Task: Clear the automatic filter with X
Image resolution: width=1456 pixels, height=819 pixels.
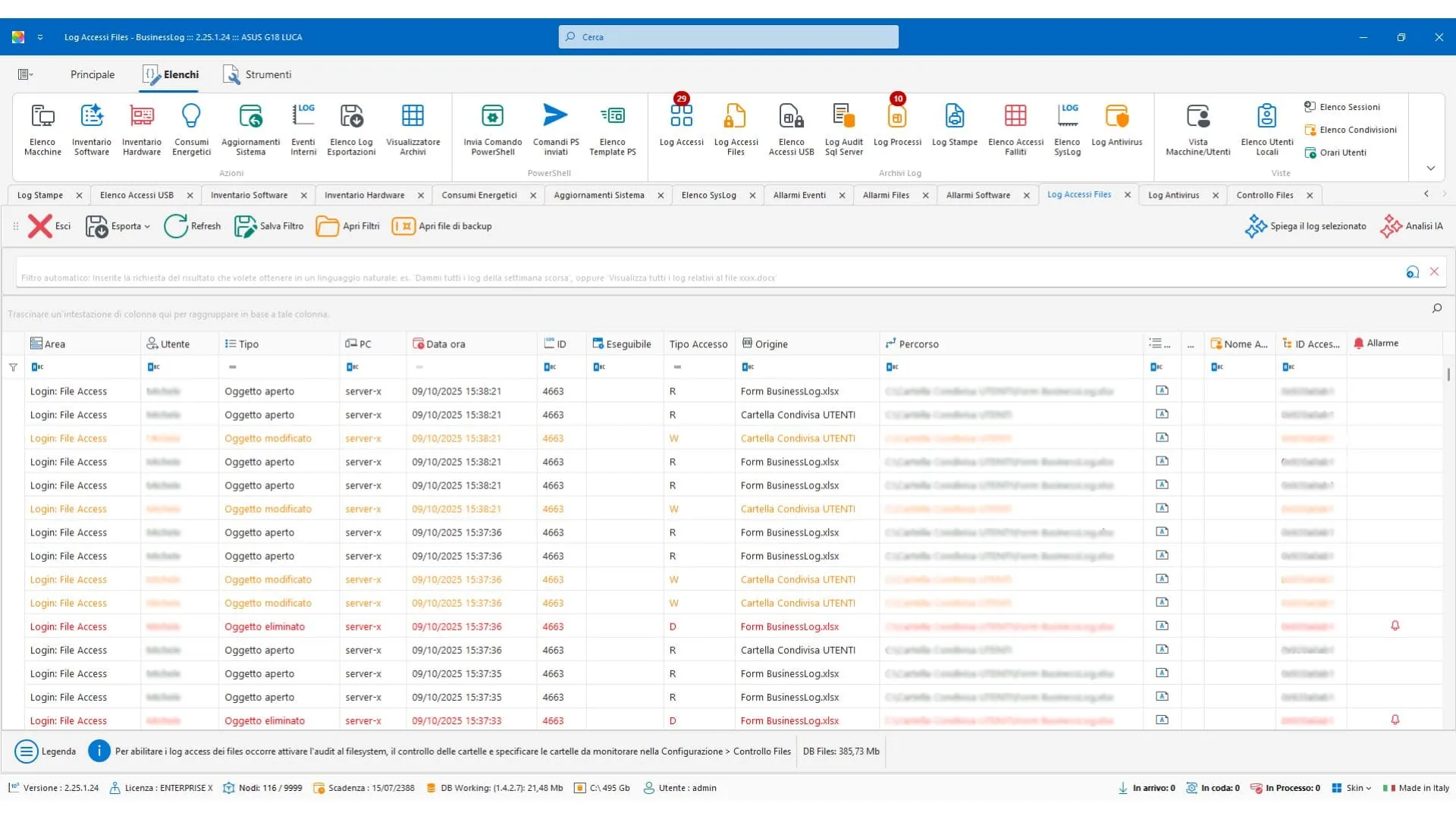Action: point(1434,271)
